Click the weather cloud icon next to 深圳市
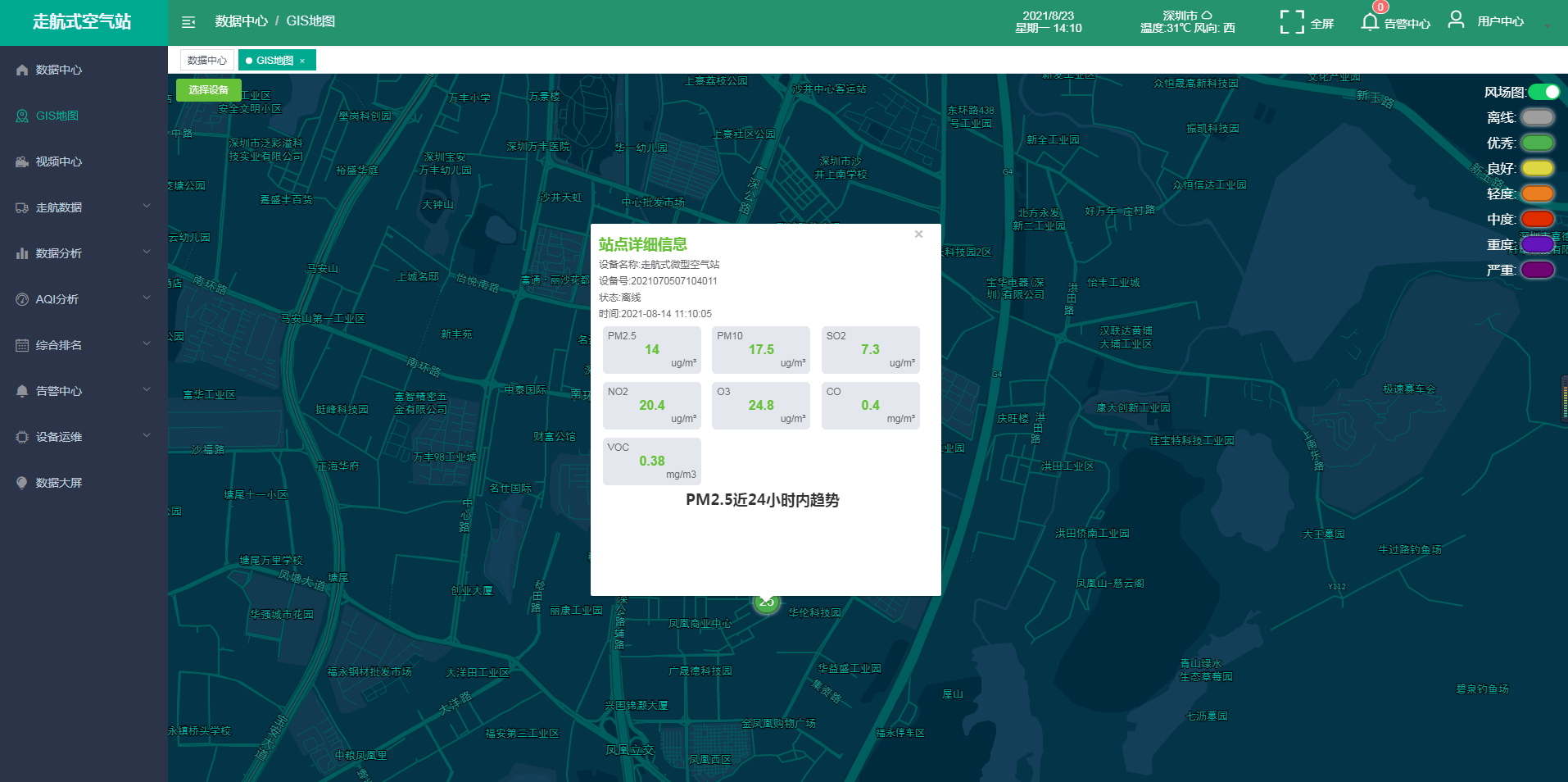 [x=1207, y=16]
